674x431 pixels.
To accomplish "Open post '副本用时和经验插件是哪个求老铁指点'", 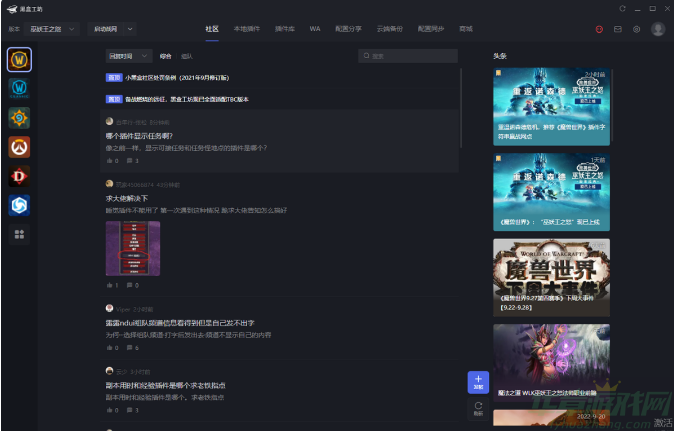I will (165, 385).
